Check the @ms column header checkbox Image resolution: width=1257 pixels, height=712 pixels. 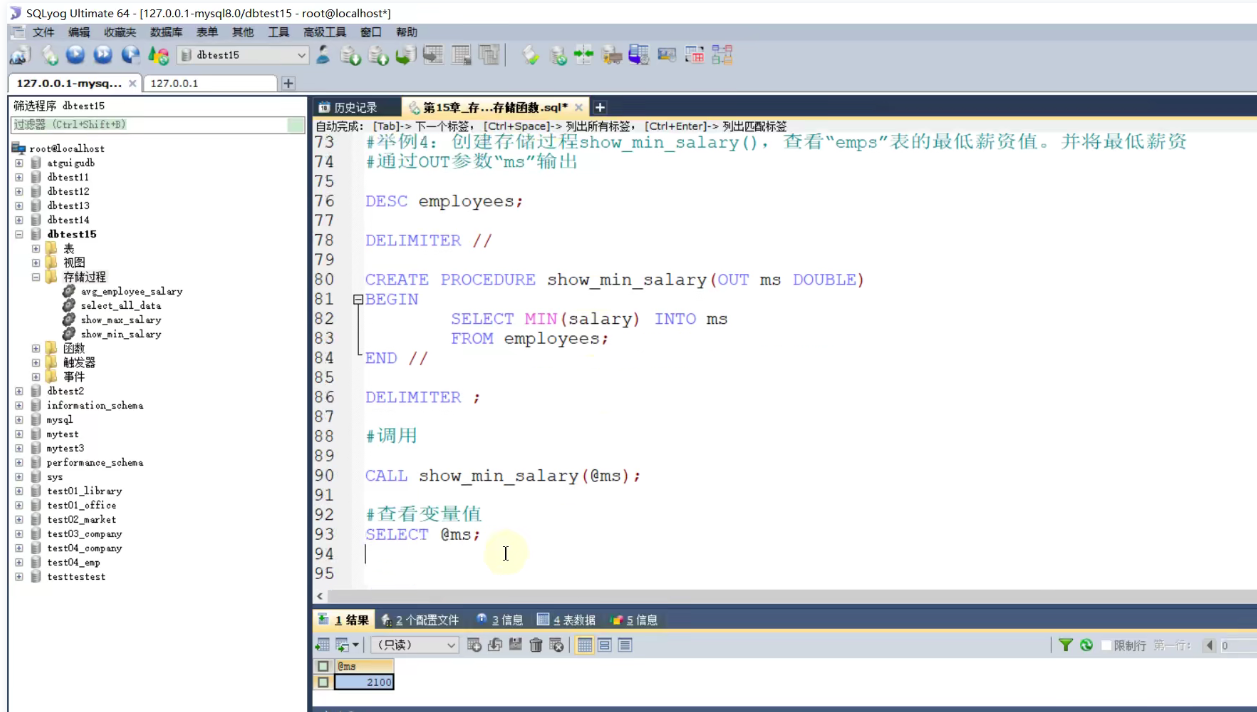tap(322, 666)
